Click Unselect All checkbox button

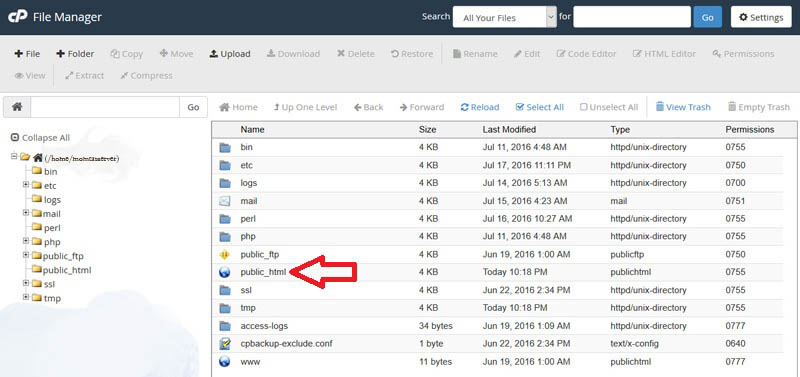(609, 107)
